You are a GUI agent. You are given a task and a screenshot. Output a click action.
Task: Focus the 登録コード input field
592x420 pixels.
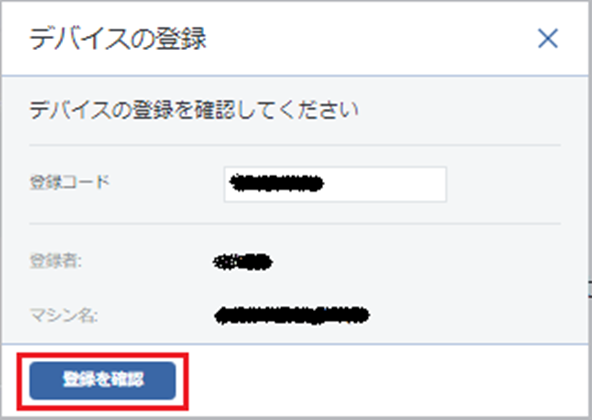click(x=335, y=184)
